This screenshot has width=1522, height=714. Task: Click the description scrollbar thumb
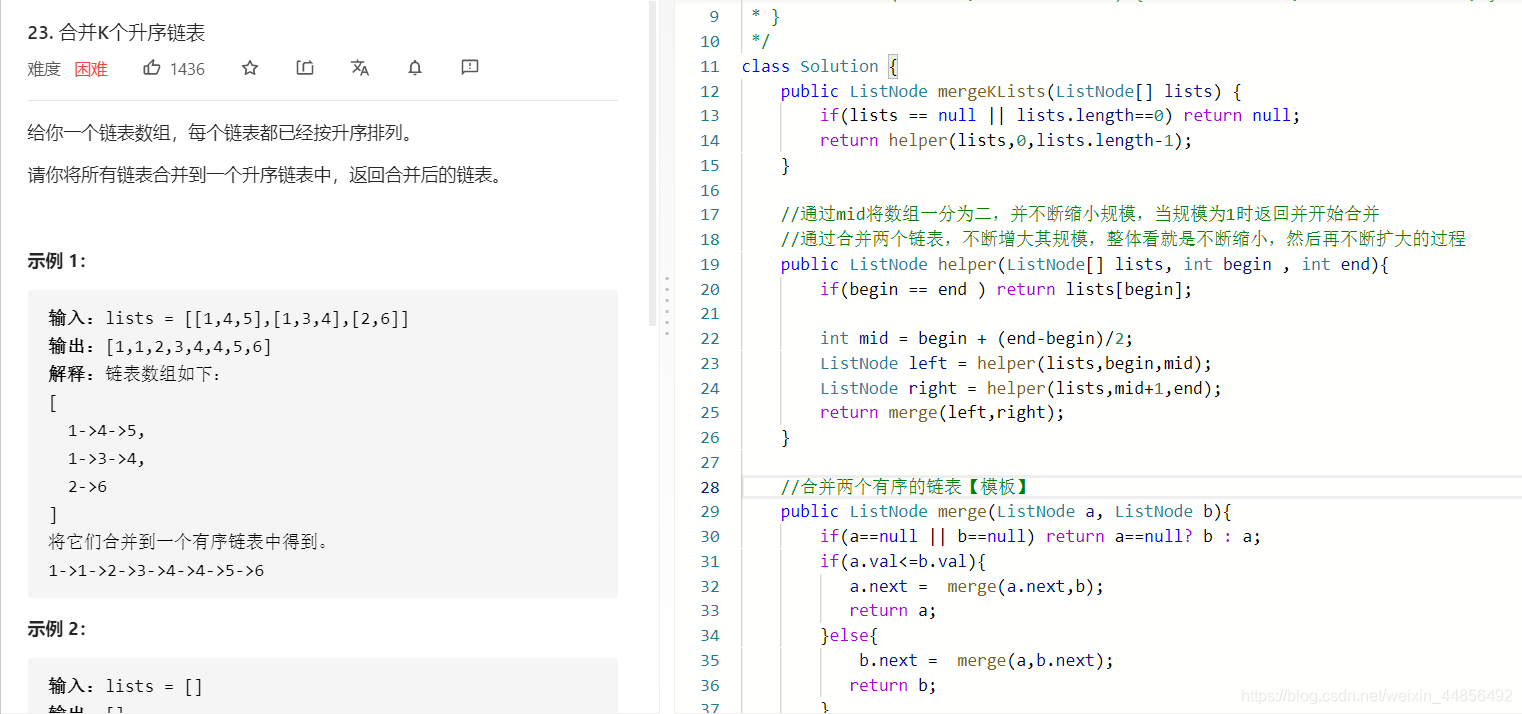[x=653, y=165]
